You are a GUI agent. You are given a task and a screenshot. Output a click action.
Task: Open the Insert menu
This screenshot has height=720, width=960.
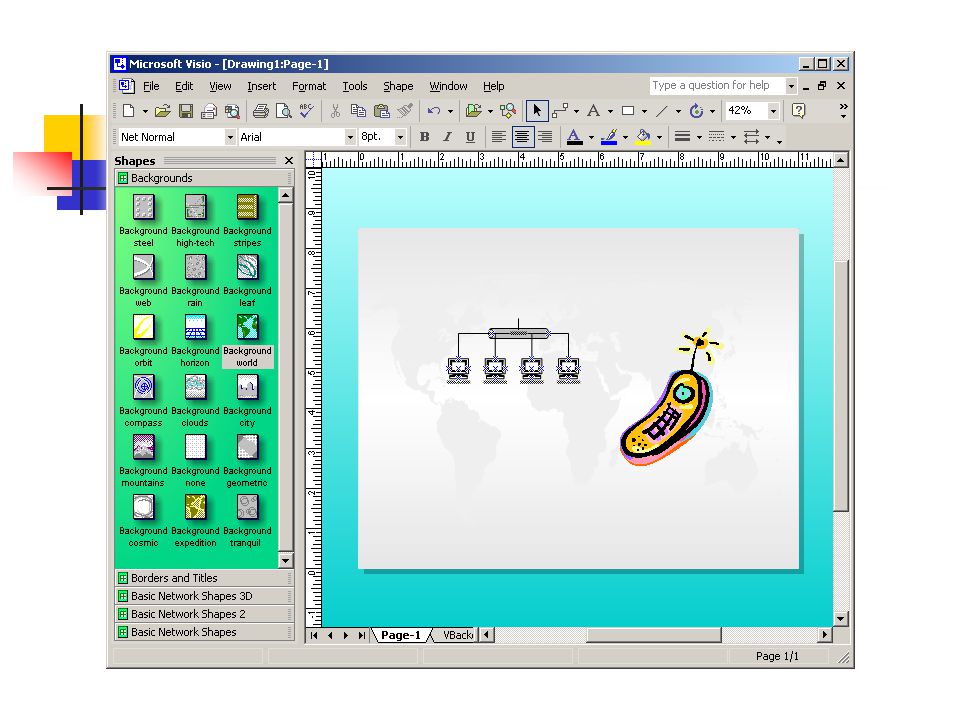(x=261, y=86)
